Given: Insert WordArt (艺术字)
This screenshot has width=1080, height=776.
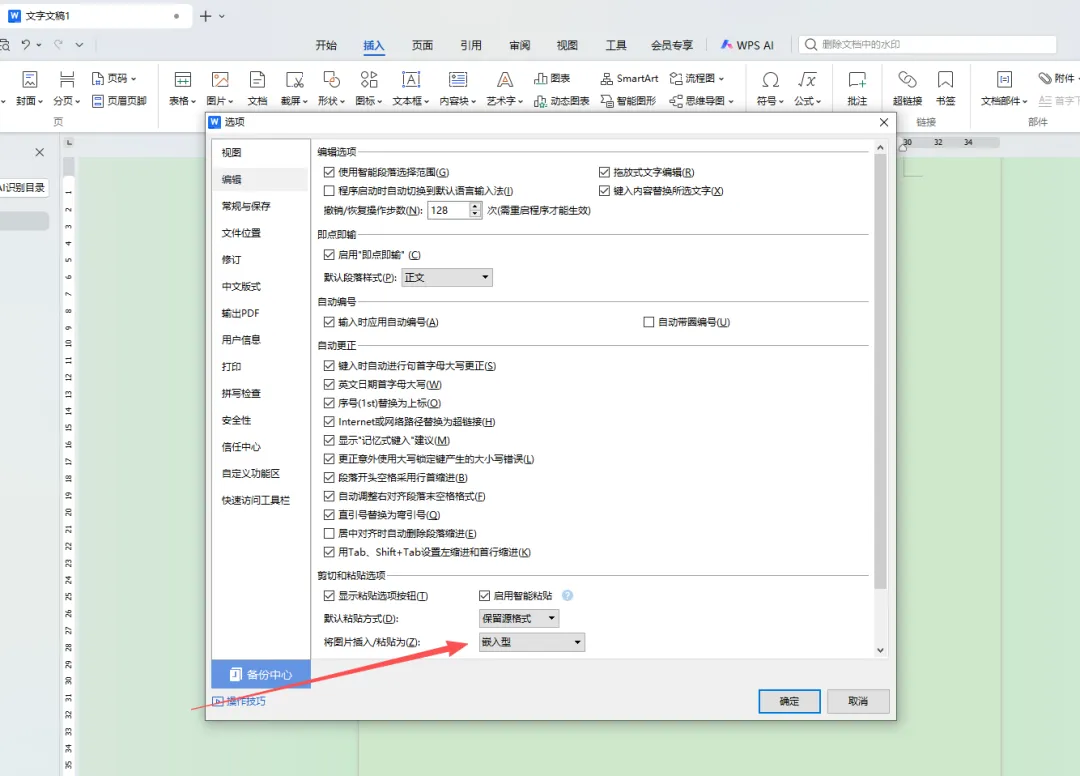Looking at the screenshot, I should click(x=504, y=88).
